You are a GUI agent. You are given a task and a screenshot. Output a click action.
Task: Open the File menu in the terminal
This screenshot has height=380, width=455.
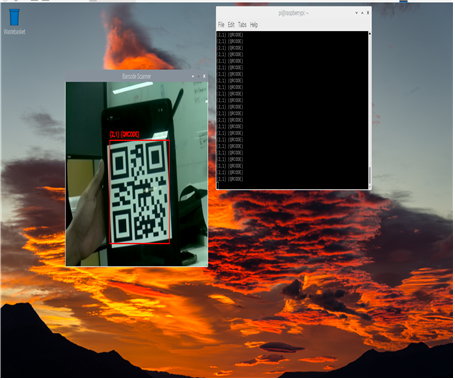tap(221, 25)
